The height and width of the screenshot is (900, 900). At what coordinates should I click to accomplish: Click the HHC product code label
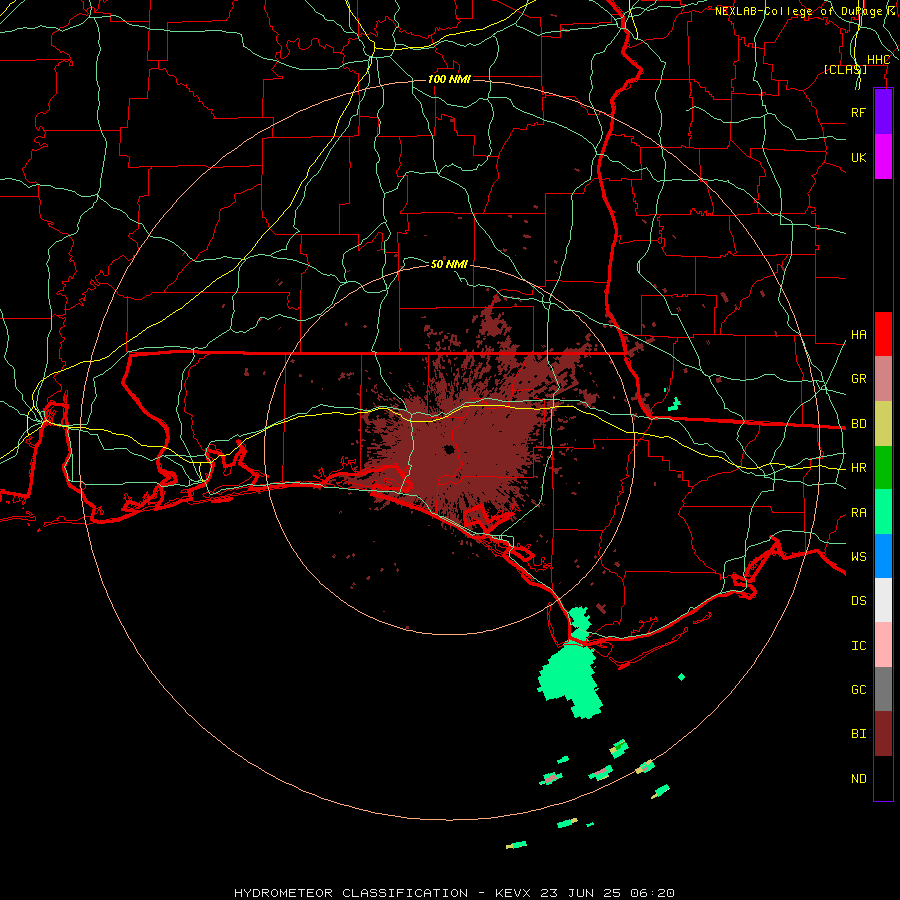(x=878, y=60)
